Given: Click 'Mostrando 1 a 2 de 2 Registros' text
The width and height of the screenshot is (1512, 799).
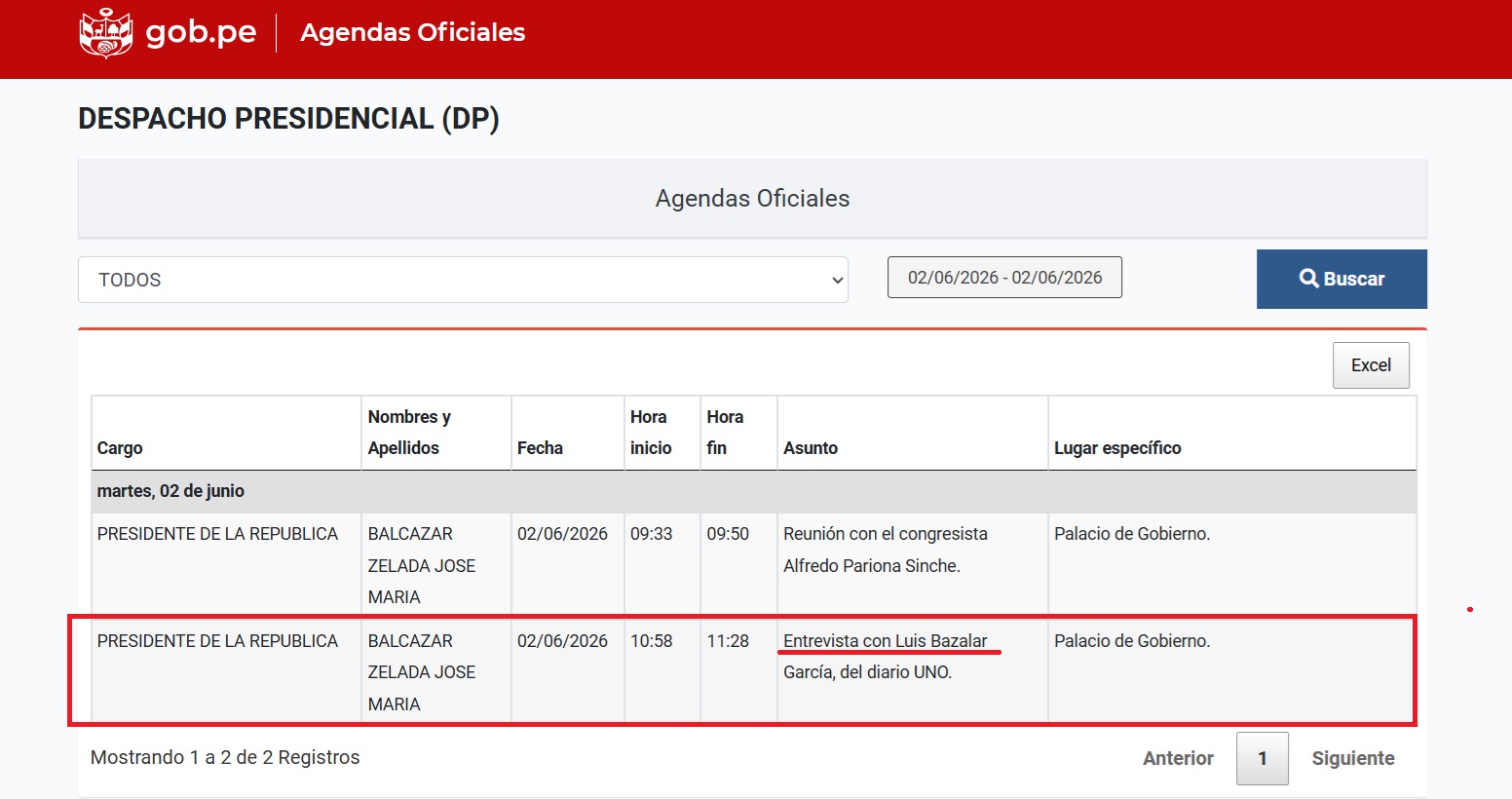Looking at the screenshot, I should [225, 757].
